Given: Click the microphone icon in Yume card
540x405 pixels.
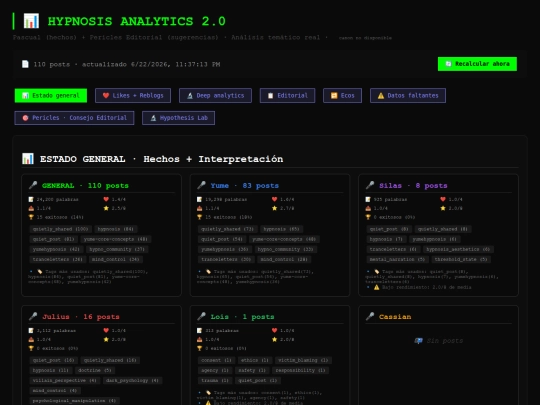Looking at the screenshot, I should point(201,185).
